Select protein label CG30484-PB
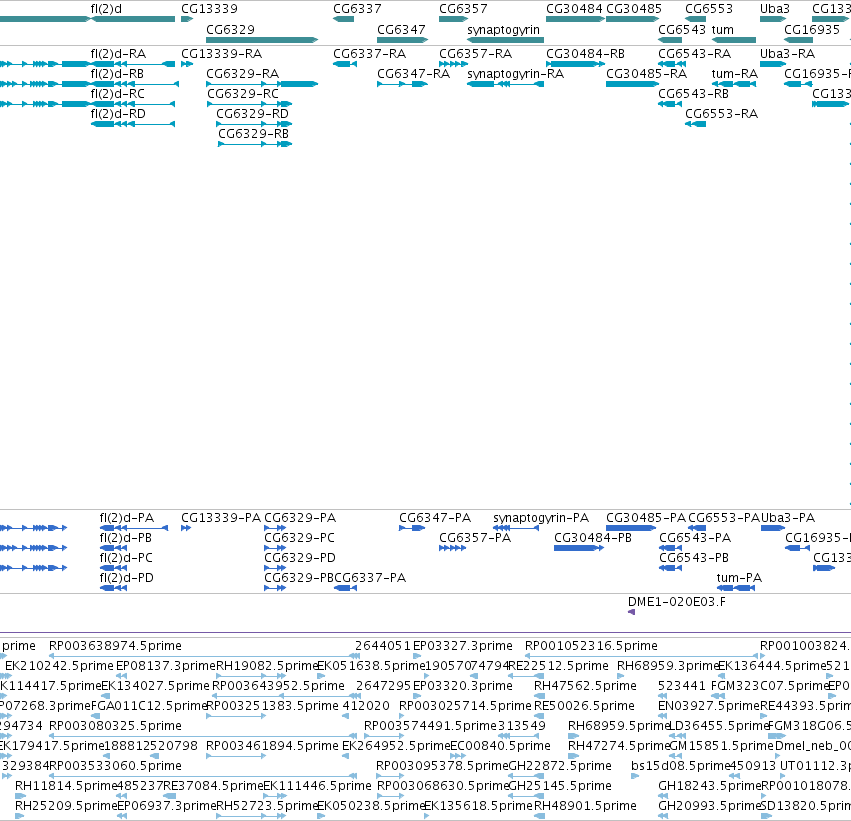The height and width of the screenshot is (821, 851). [x=593, y=538]
